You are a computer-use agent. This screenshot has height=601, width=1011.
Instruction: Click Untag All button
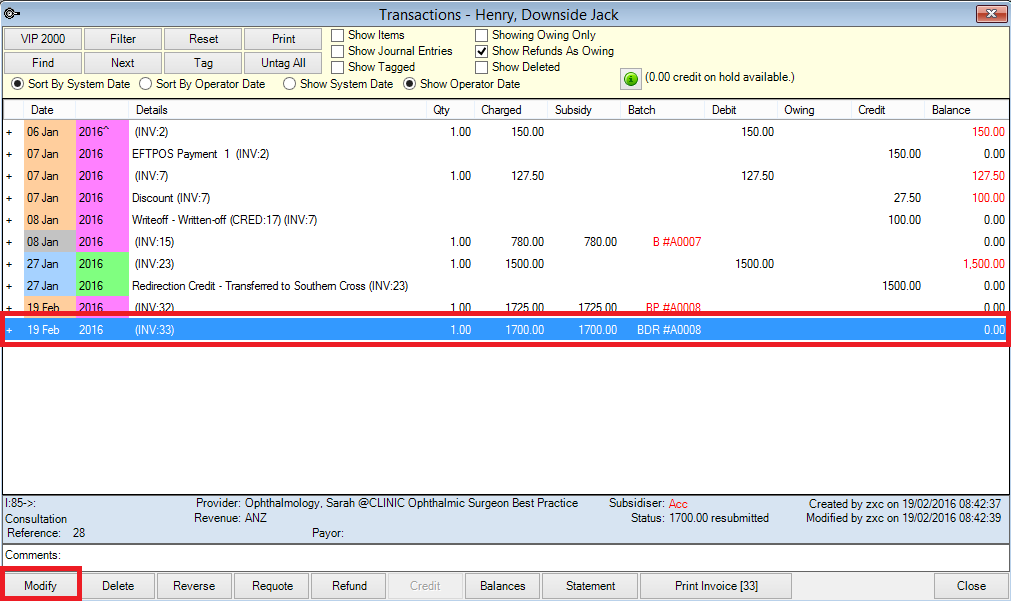tap(283, 63)
